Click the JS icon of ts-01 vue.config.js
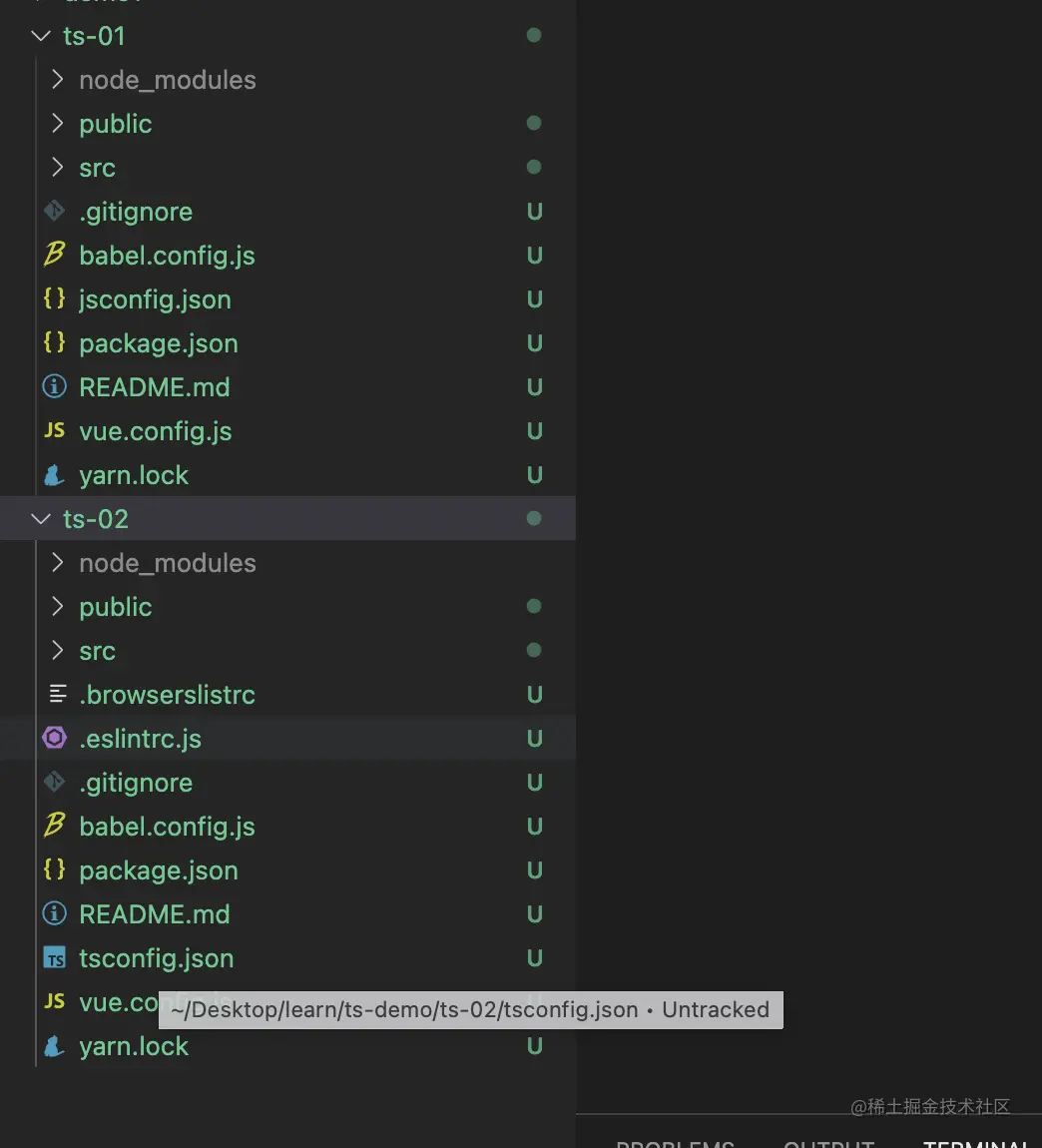This screenshot has height=1148, width=1042. 54,430
